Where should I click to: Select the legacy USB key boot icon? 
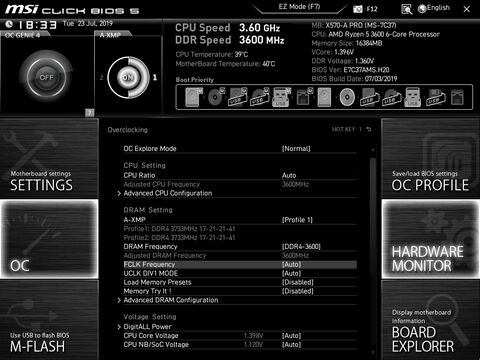pyautogui.click(x=413, y=97)
